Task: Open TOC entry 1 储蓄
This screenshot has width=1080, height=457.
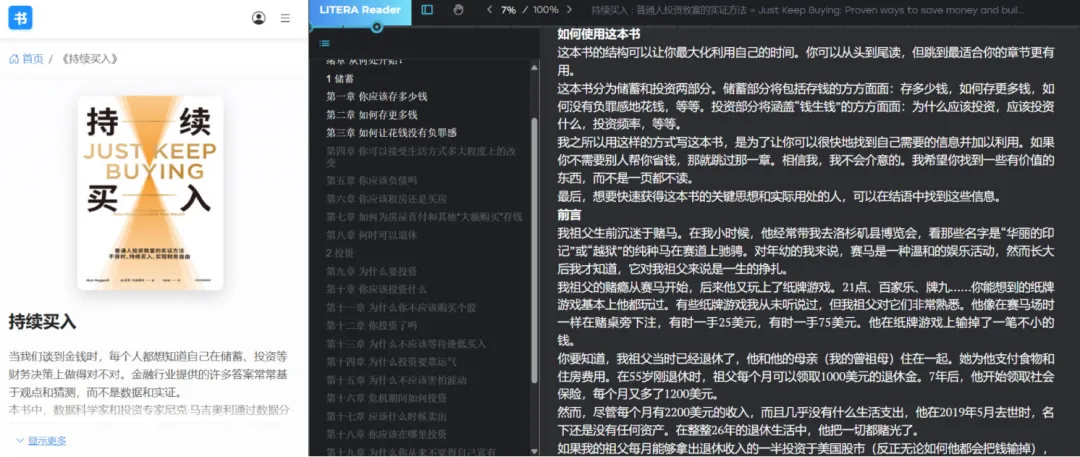Action: 340,79
